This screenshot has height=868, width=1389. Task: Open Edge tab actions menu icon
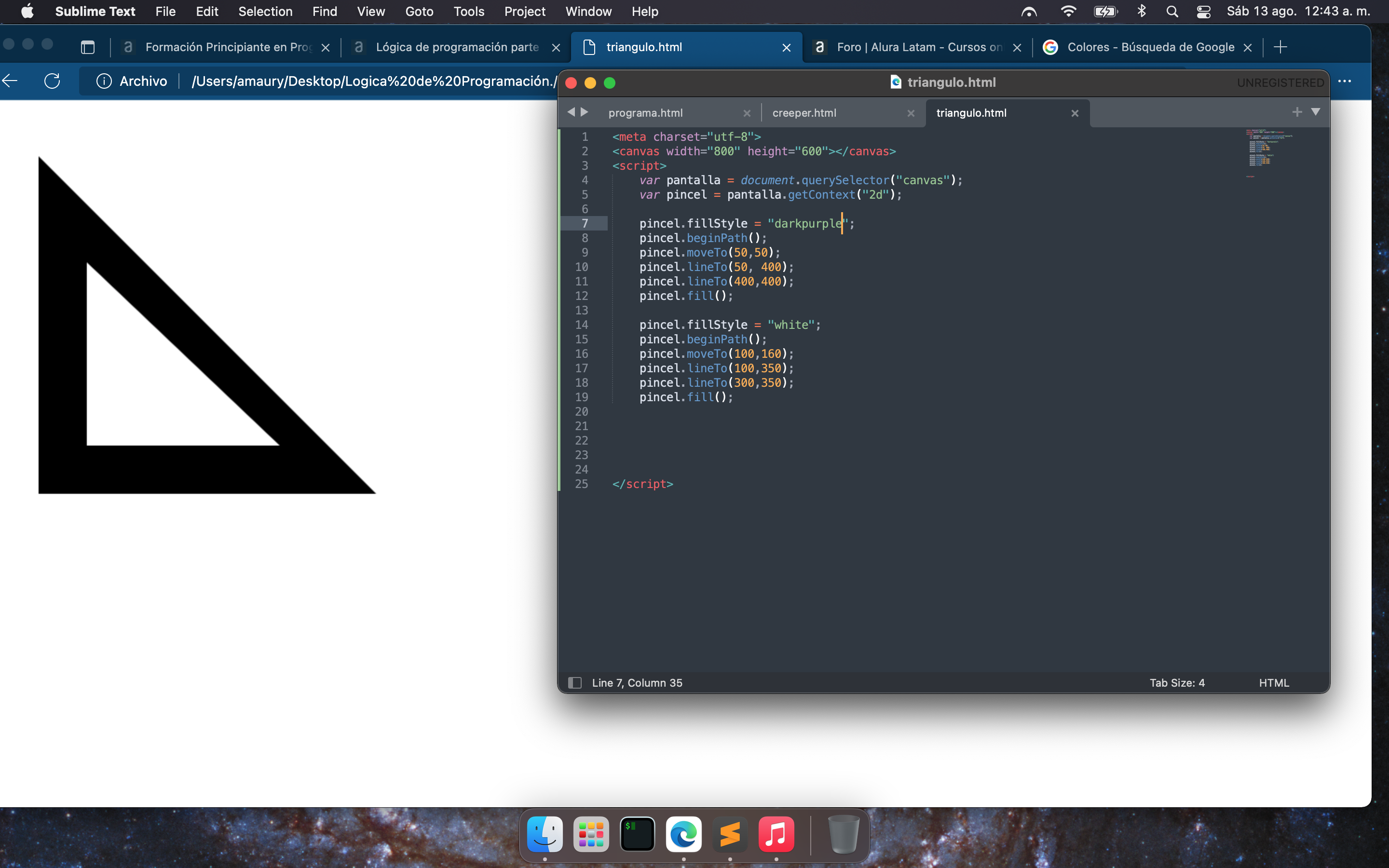88,47
